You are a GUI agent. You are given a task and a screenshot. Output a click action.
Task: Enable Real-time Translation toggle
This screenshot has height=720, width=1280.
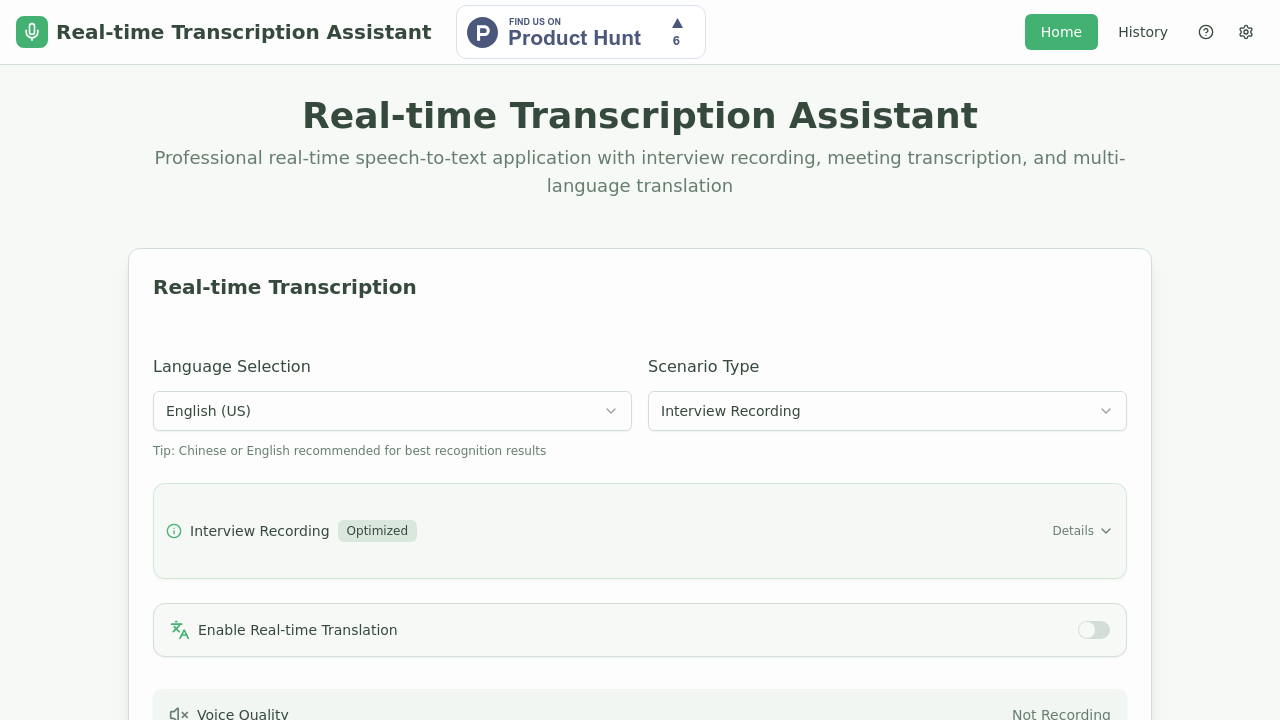1093,630
